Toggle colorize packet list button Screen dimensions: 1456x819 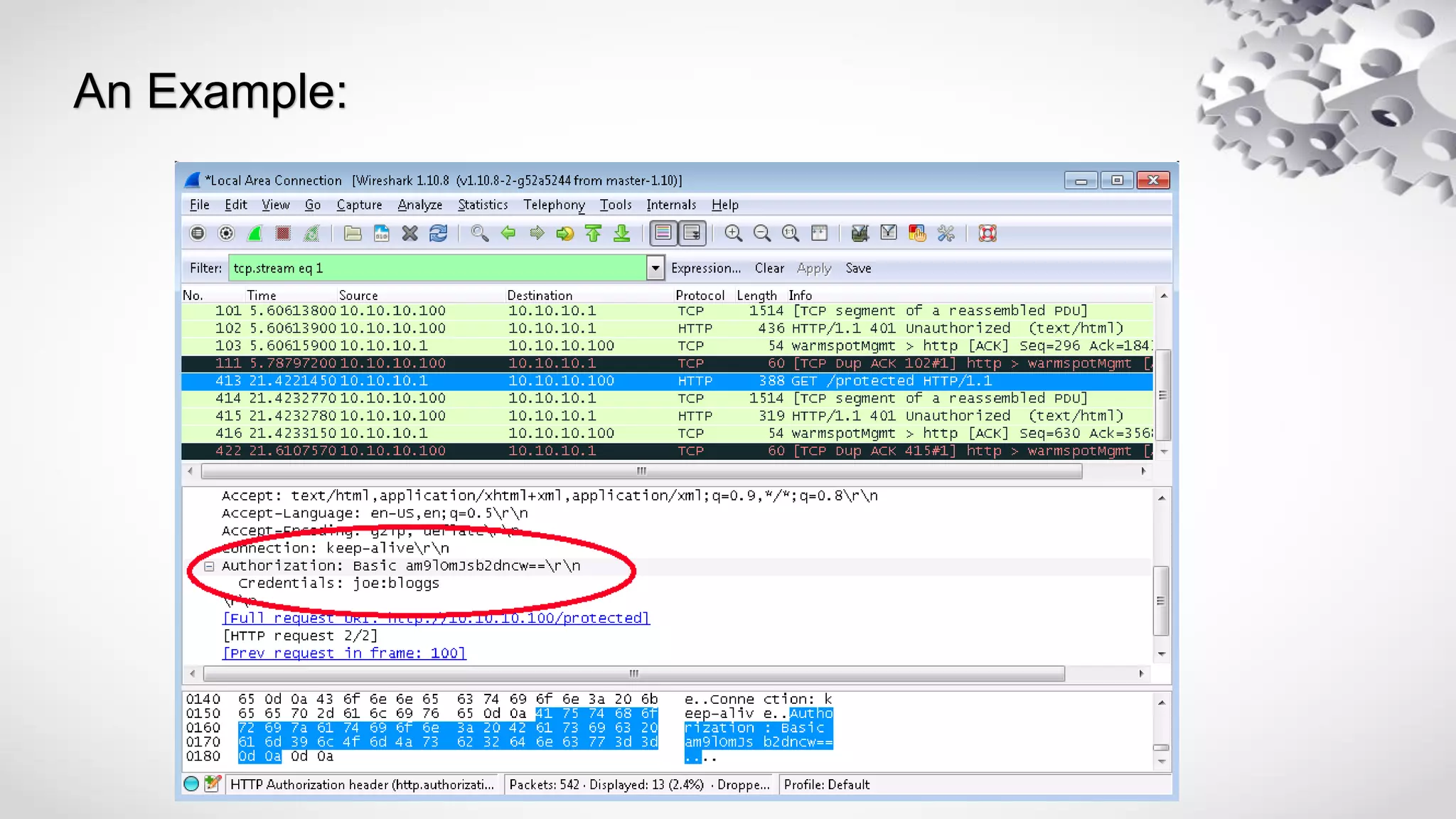click(663, 233)
